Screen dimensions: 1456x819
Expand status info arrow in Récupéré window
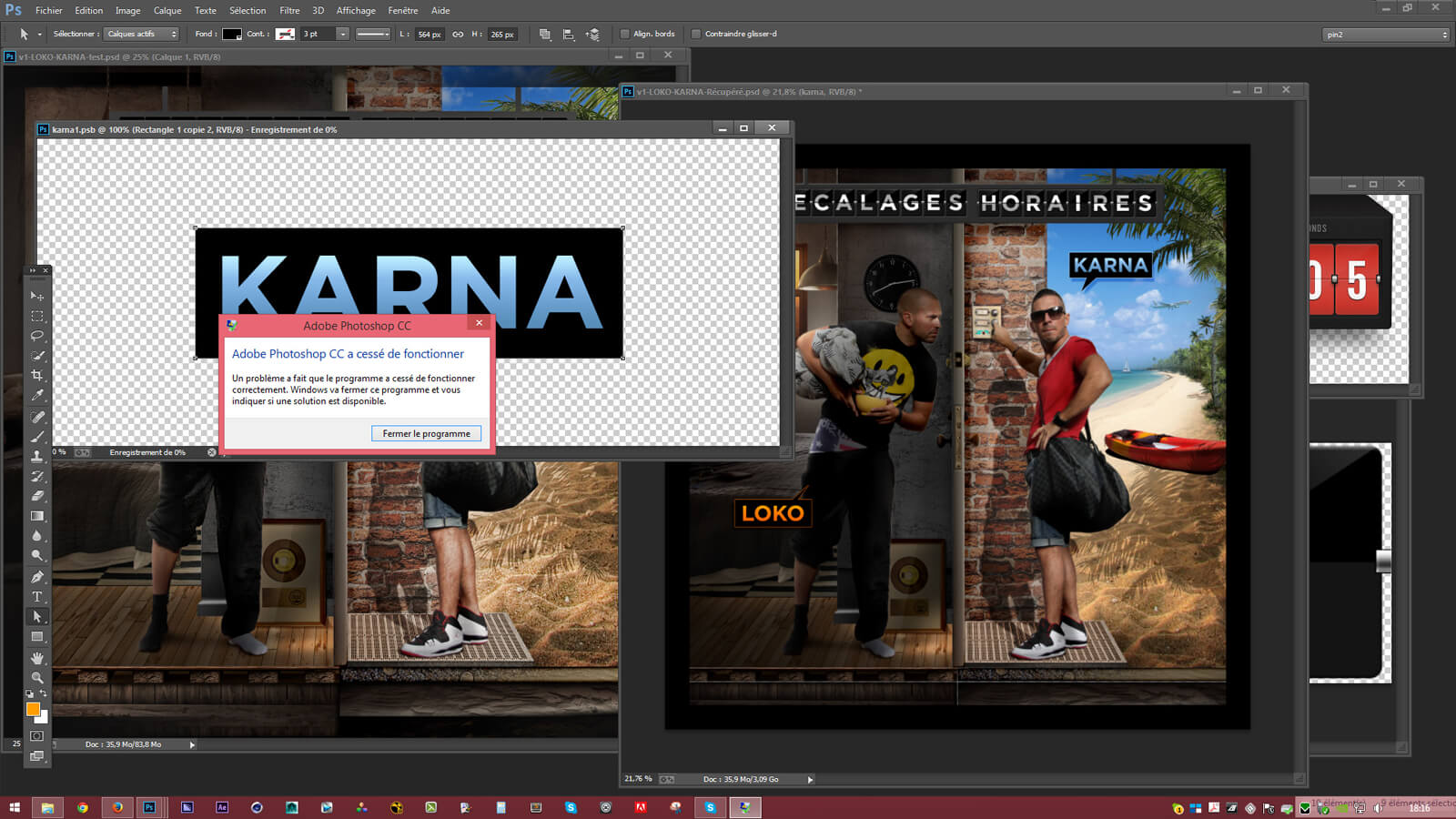click(x=810, y=779)
